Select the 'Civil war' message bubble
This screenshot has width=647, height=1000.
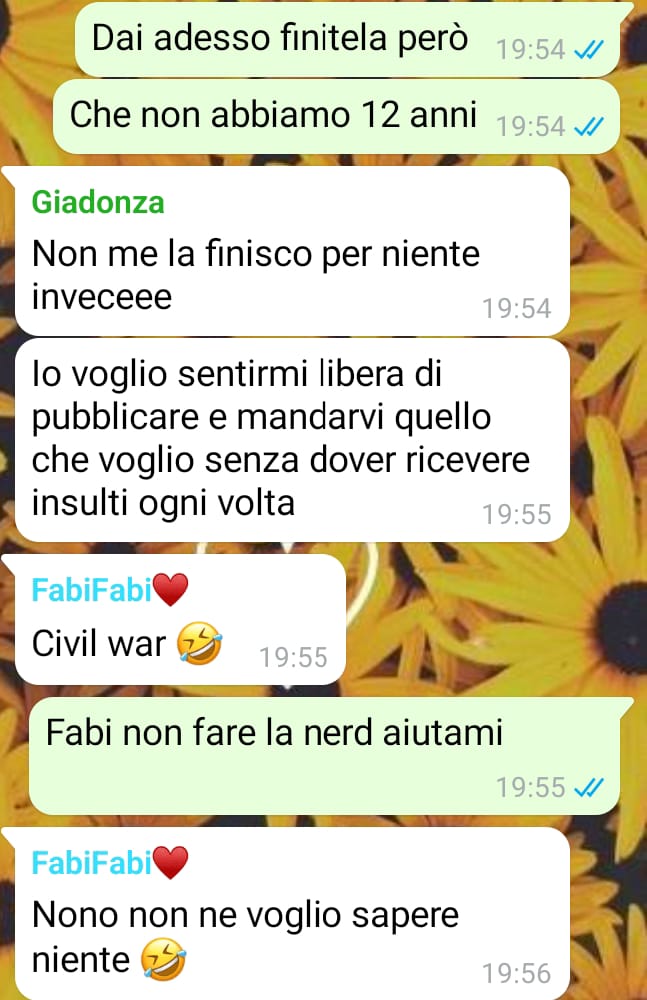(x=181, y=619)
